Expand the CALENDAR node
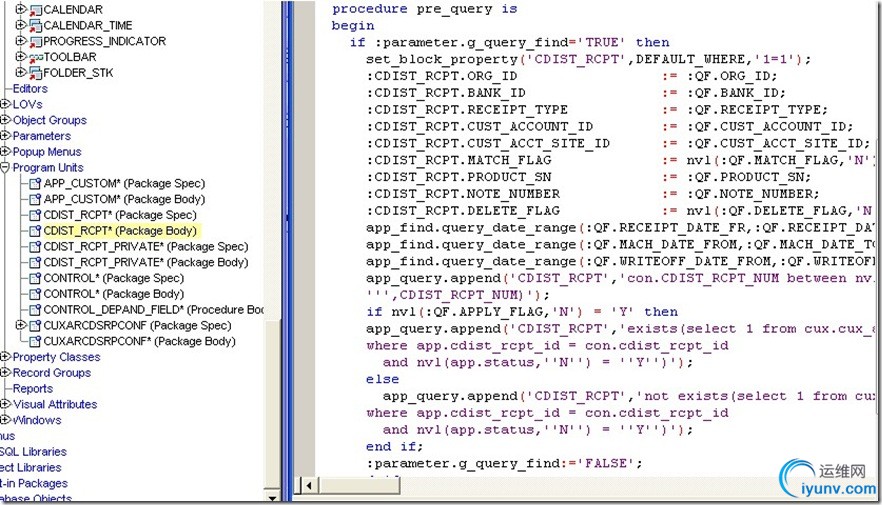This screenshot has height=505, width=882. (20, 9)
